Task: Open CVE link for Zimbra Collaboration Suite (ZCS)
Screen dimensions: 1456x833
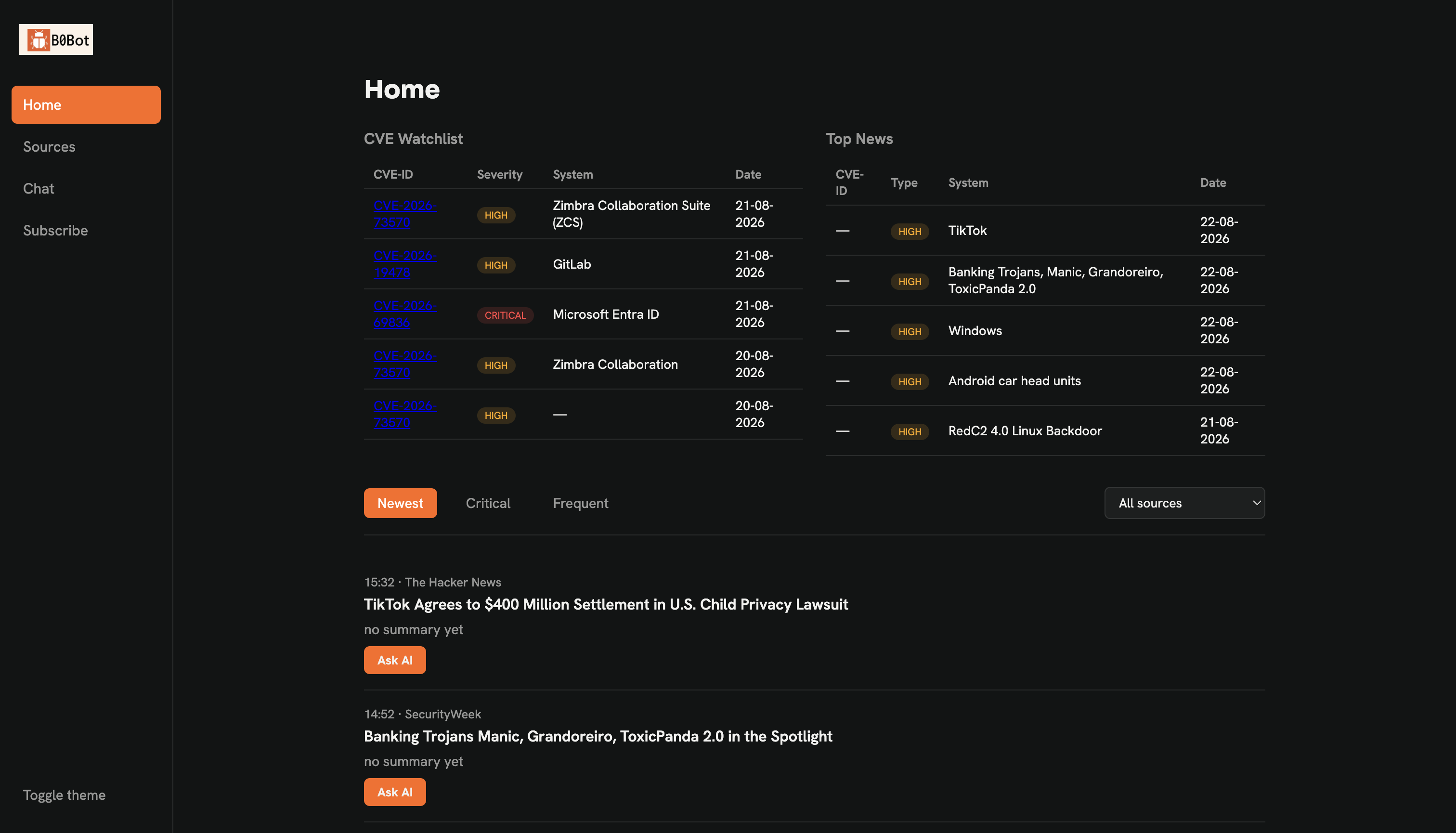Action: pyautogui.click(x=405, y=213)
